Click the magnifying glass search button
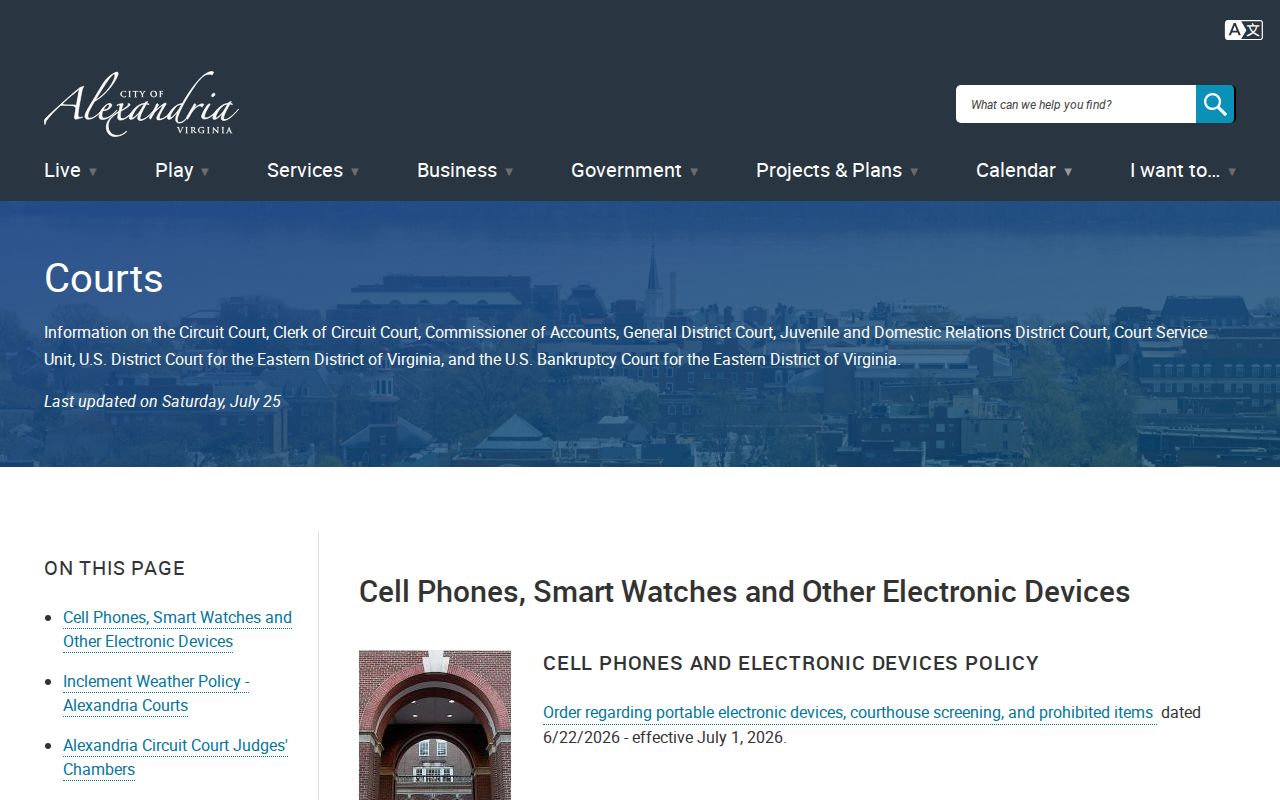This screenshot has width=1280, height=800. 1215,104
